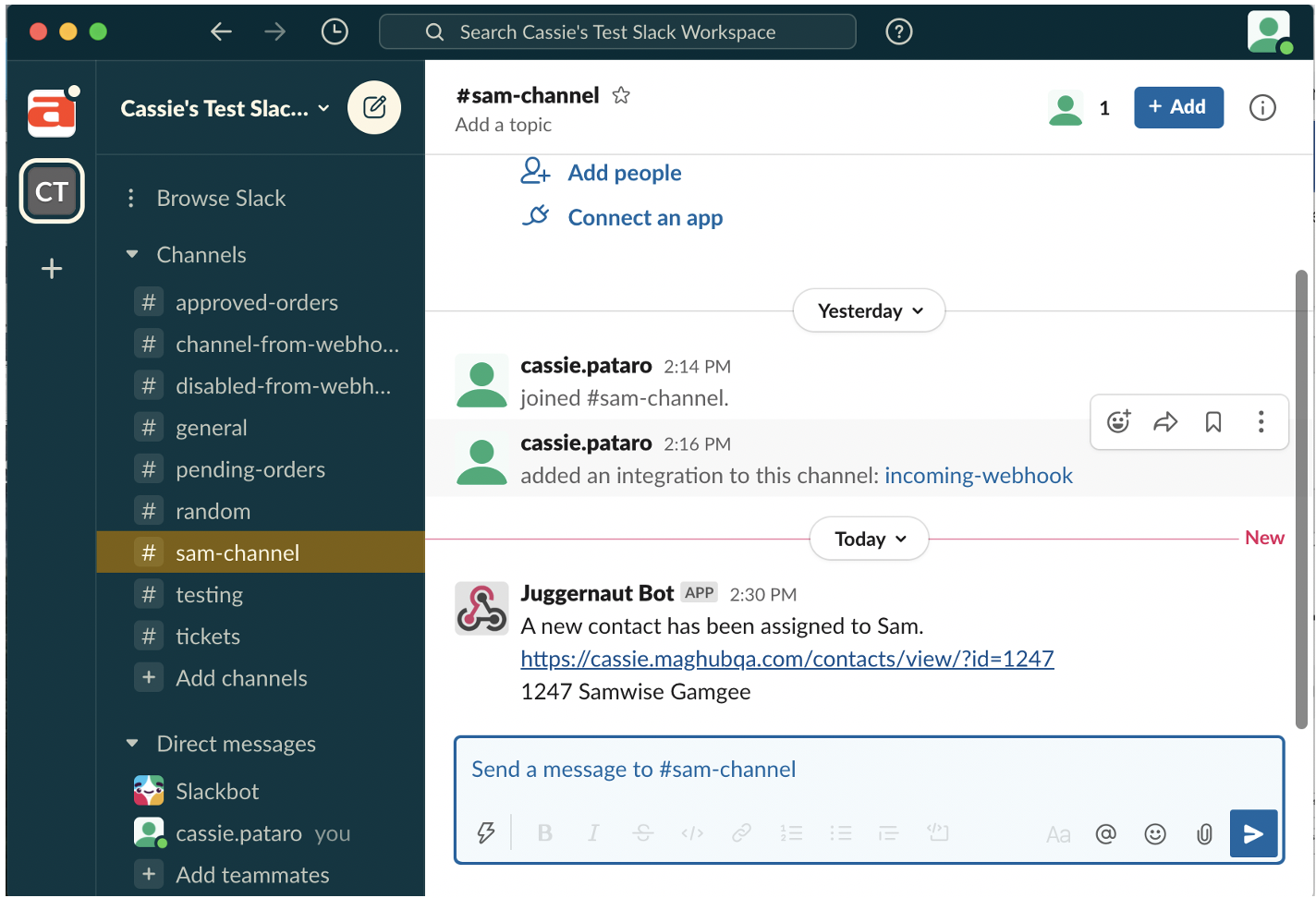
Task: Open channel details info icon
Action: pyautogui.click(x=1262, y=108)
